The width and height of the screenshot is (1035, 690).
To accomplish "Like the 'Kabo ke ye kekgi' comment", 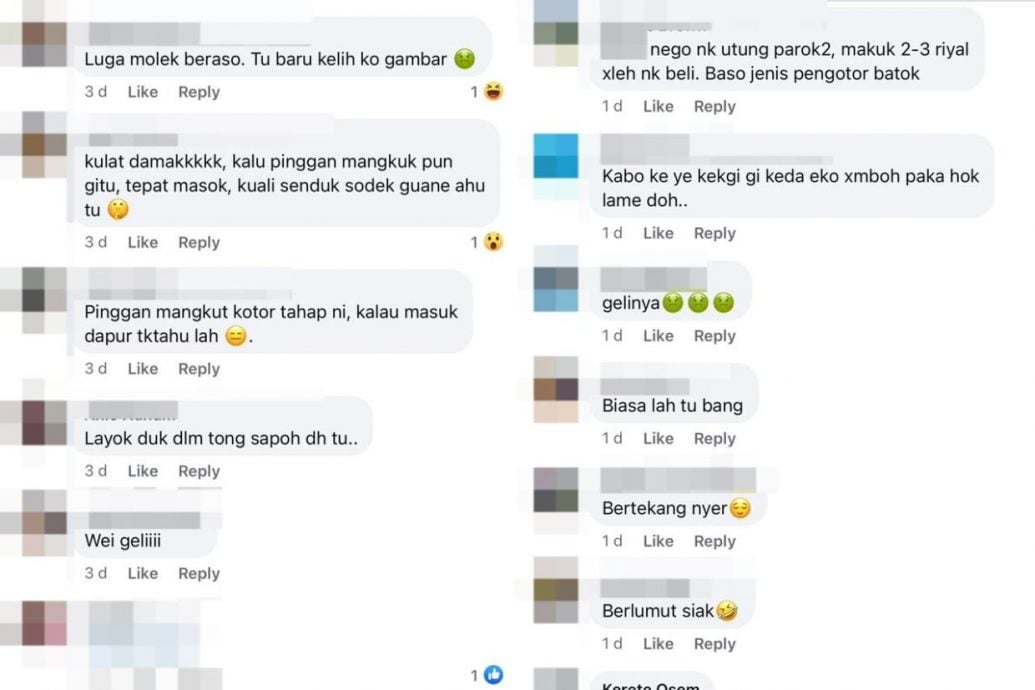I will 658,233.
